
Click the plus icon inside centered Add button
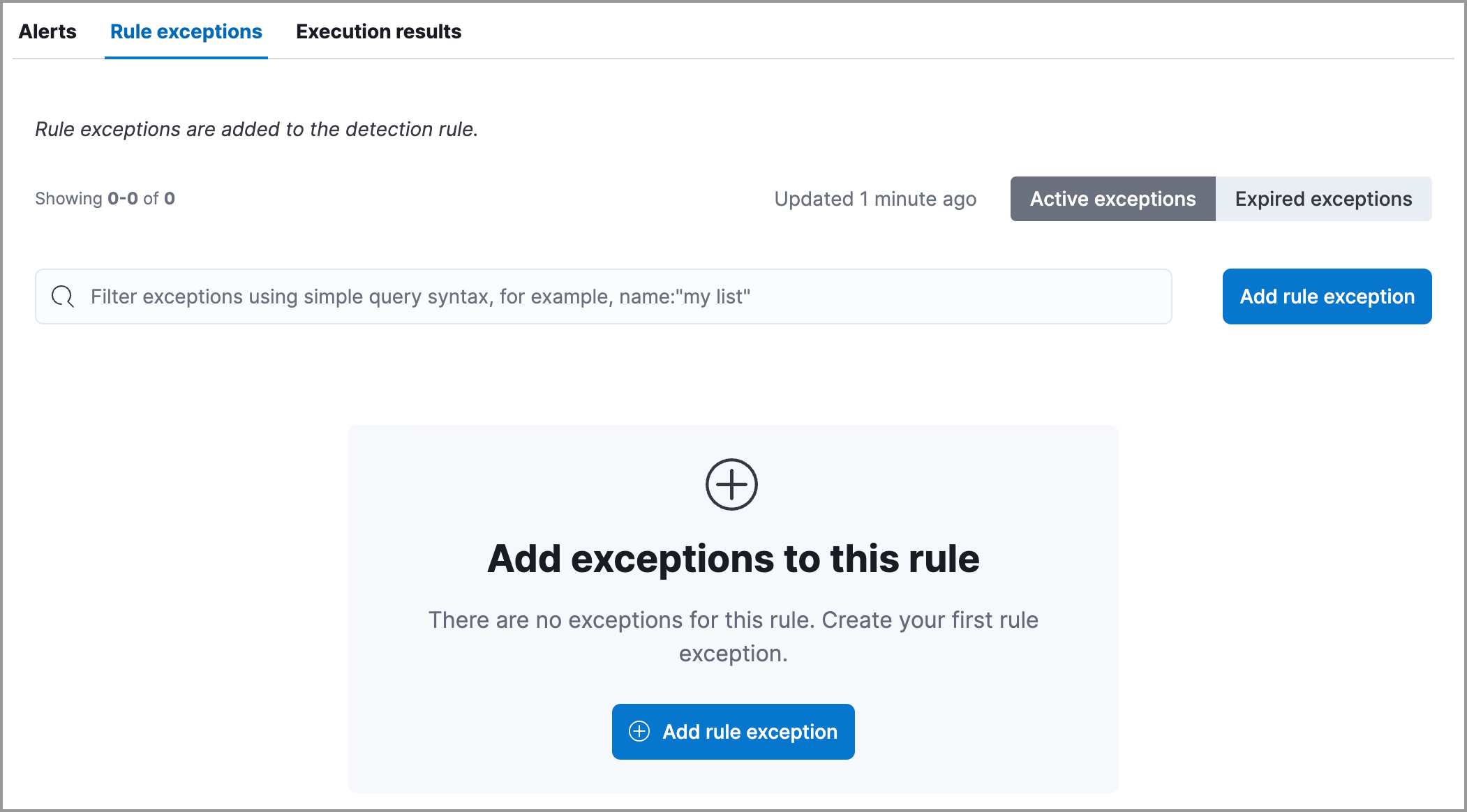coord(639,732)
